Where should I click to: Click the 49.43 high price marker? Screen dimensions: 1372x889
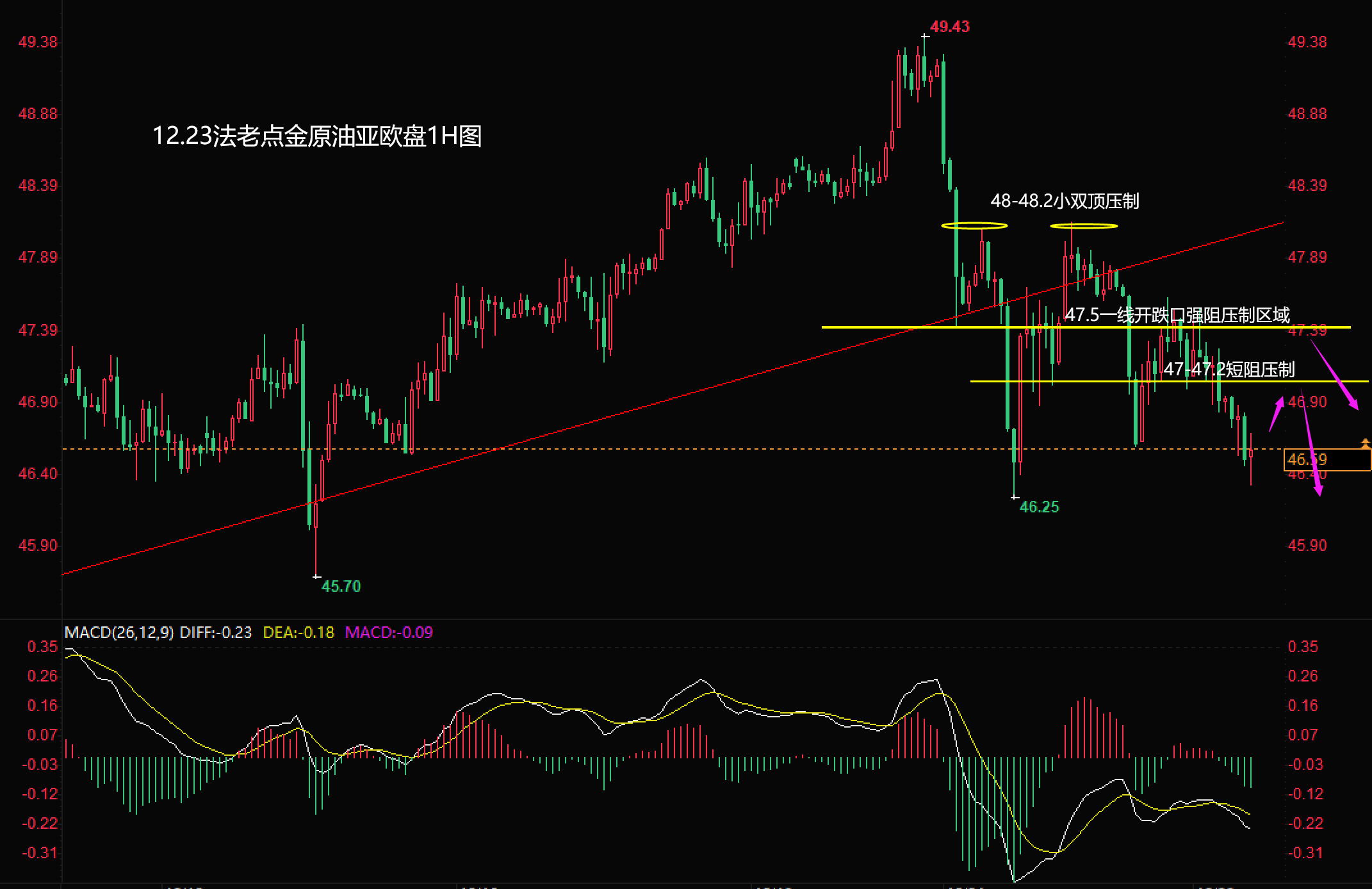[x=949, y=27]
